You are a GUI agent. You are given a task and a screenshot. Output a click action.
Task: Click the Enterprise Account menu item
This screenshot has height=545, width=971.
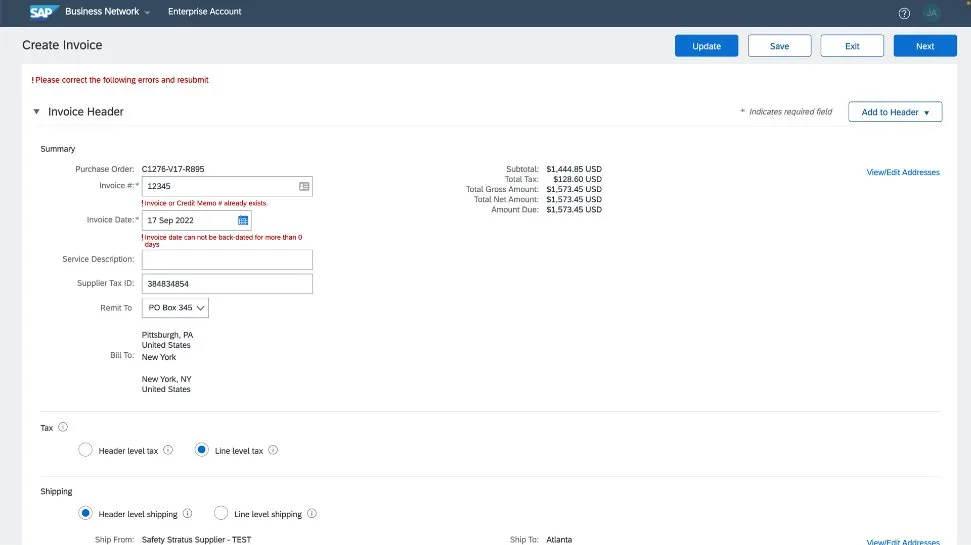coord(204,12)
